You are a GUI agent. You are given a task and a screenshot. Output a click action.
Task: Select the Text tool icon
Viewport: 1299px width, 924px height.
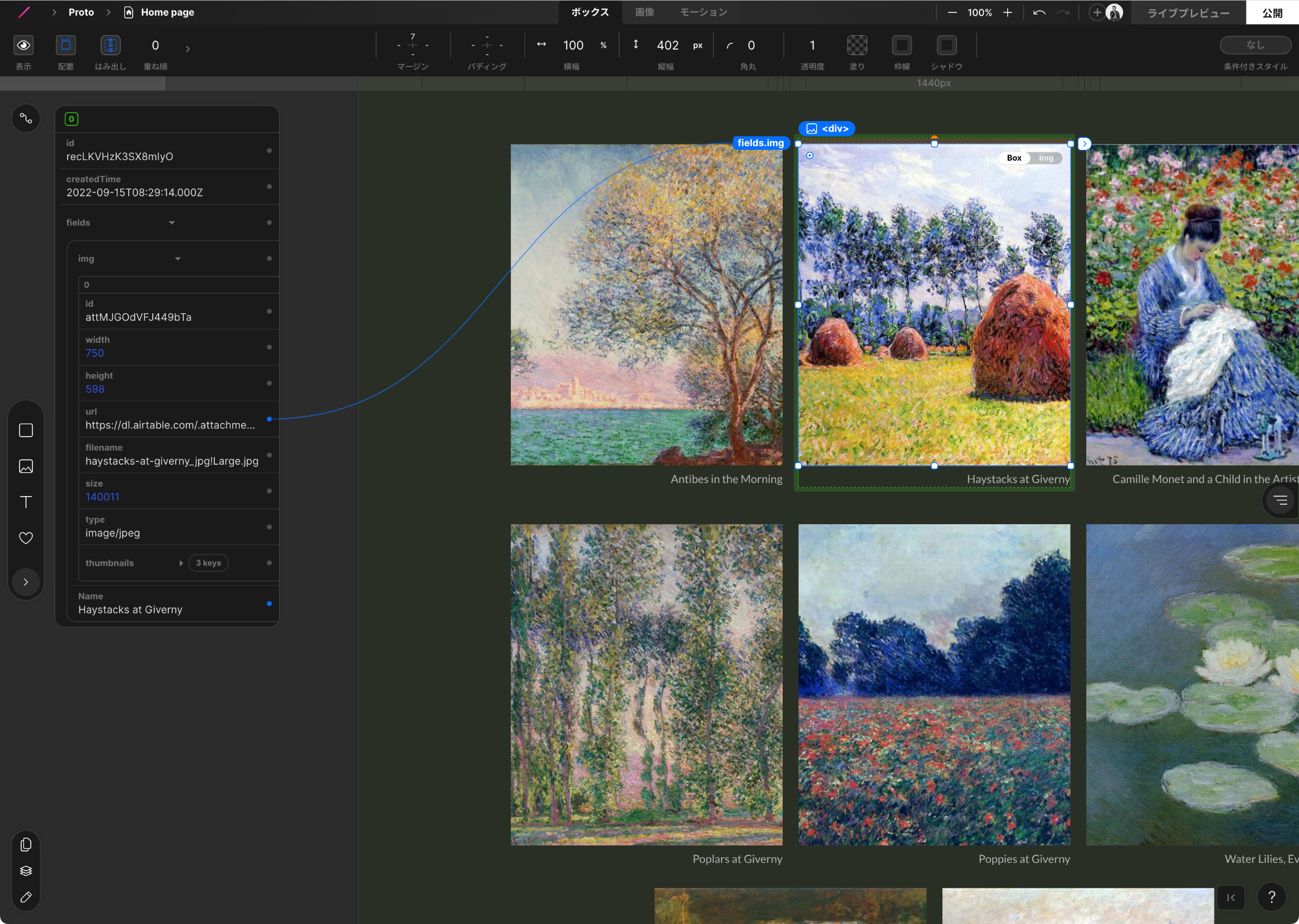pos(25,503)
